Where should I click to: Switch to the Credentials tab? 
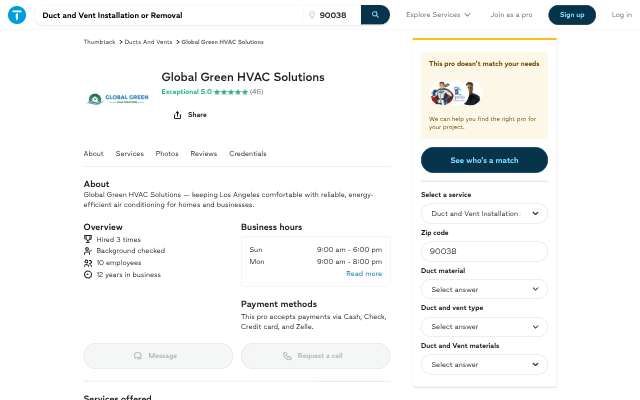248,153
